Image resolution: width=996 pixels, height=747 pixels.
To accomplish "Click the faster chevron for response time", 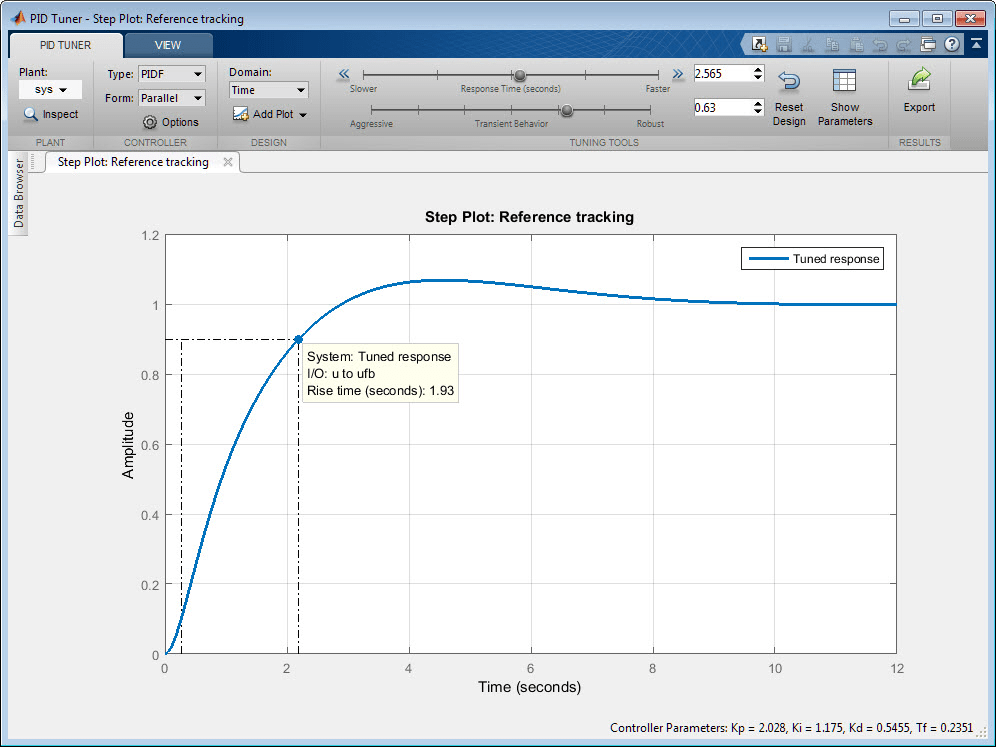I will tap(678, 72).
